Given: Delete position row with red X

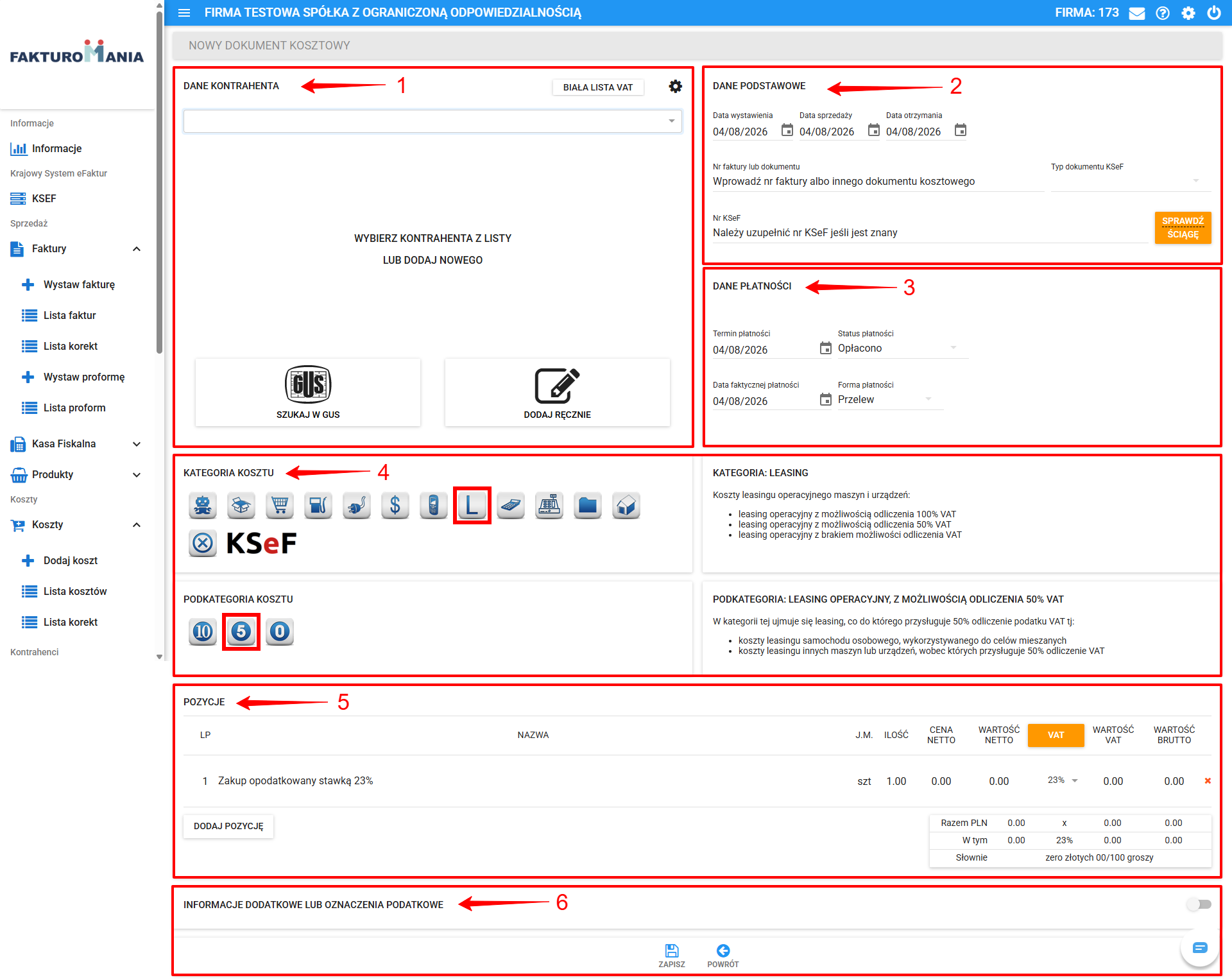Looking at the screenshot, I should (1208, 781).
